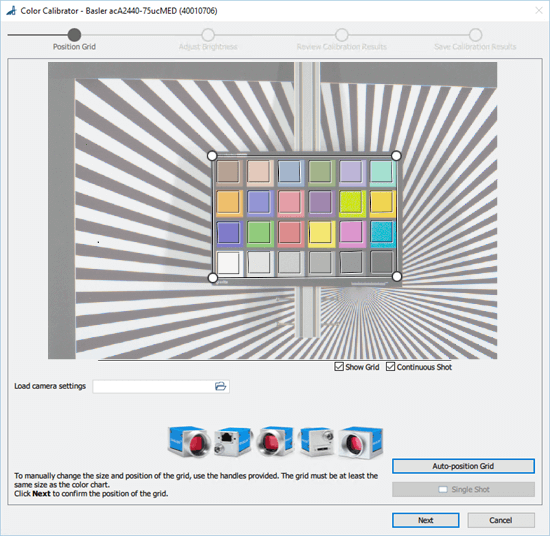Image resolution: width=551 pixels, height=536 pixels.
Task: Uncheck the Show Grid checkbox
Action: (339, 367)
